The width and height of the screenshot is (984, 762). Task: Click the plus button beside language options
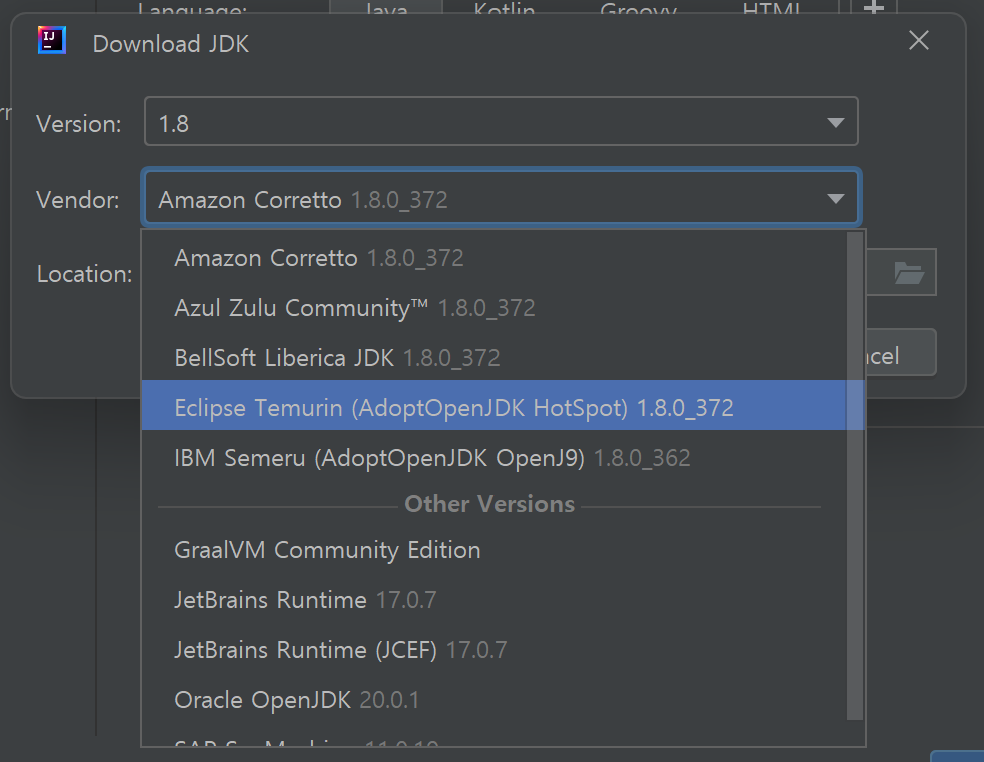pos(874,7)
